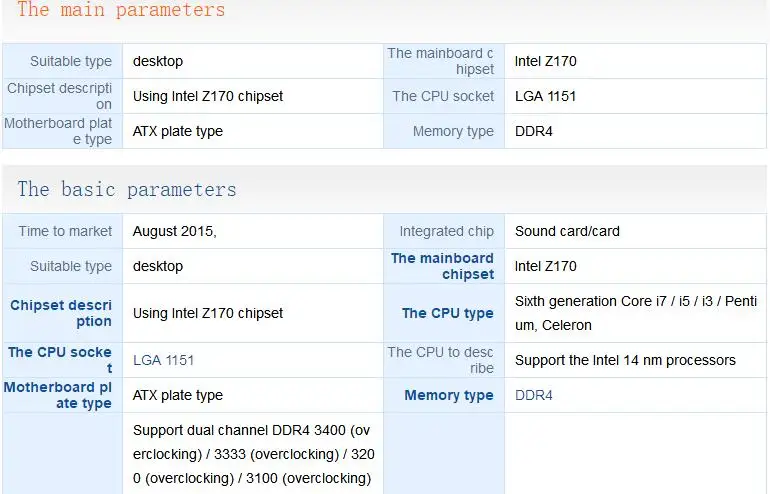Image resolution: width=770 pixels, height=494 pixels.
Task: Click "The CPU to describe" label
Action: coord(440,360)
